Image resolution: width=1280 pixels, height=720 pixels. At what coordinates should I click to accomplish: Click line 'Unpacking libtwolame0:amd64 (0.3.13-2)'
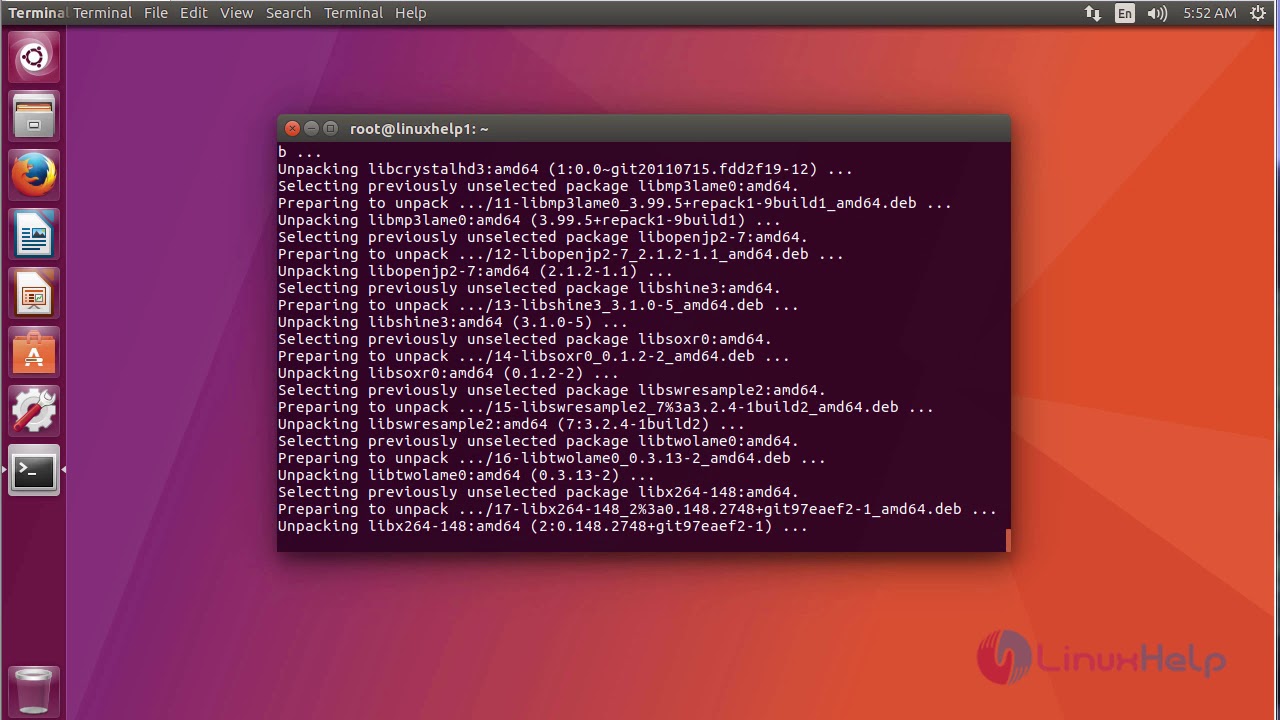coord(466,475)
